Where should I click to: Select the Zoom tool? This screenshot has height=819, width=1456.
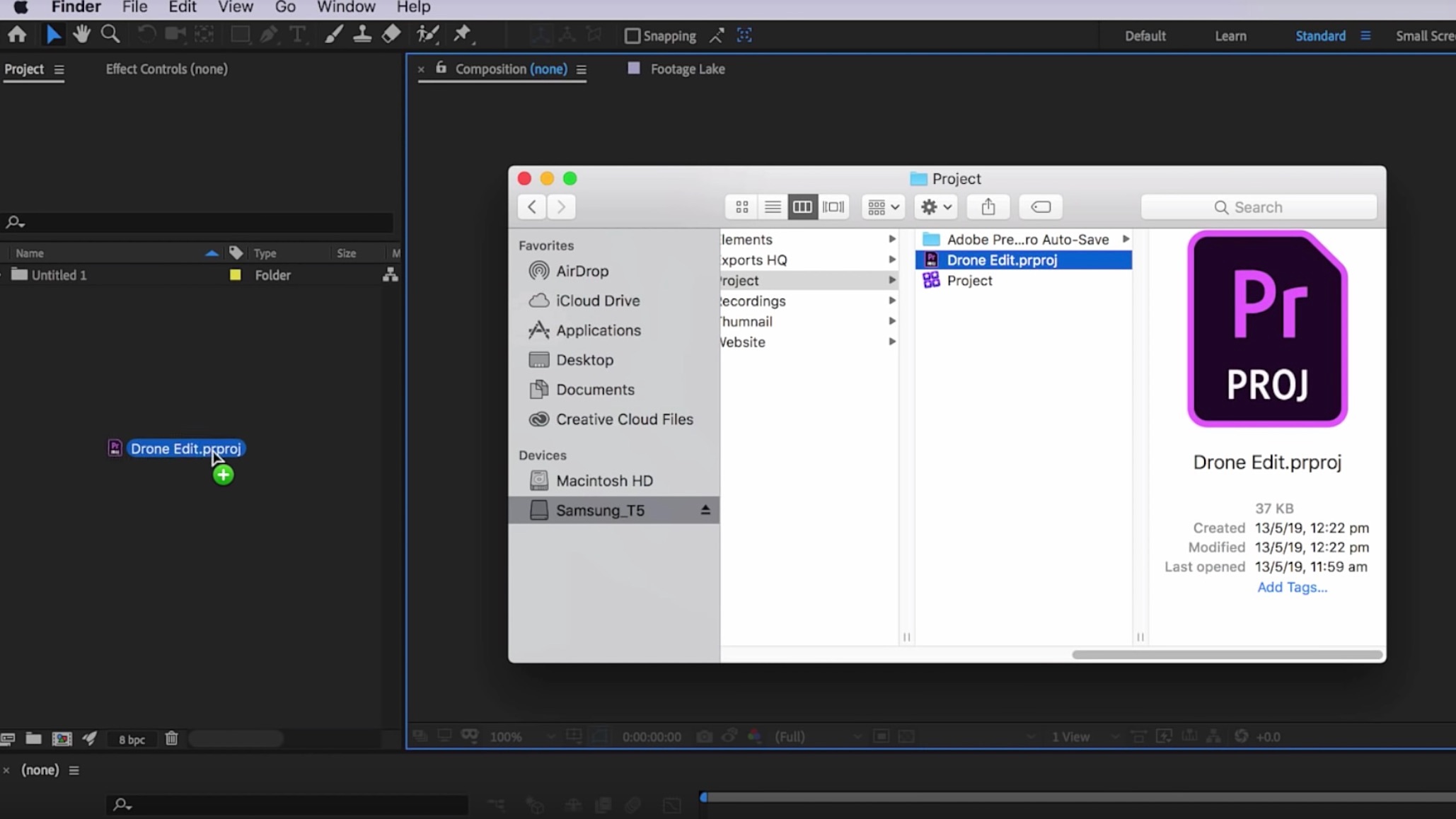tap(110, 35)
